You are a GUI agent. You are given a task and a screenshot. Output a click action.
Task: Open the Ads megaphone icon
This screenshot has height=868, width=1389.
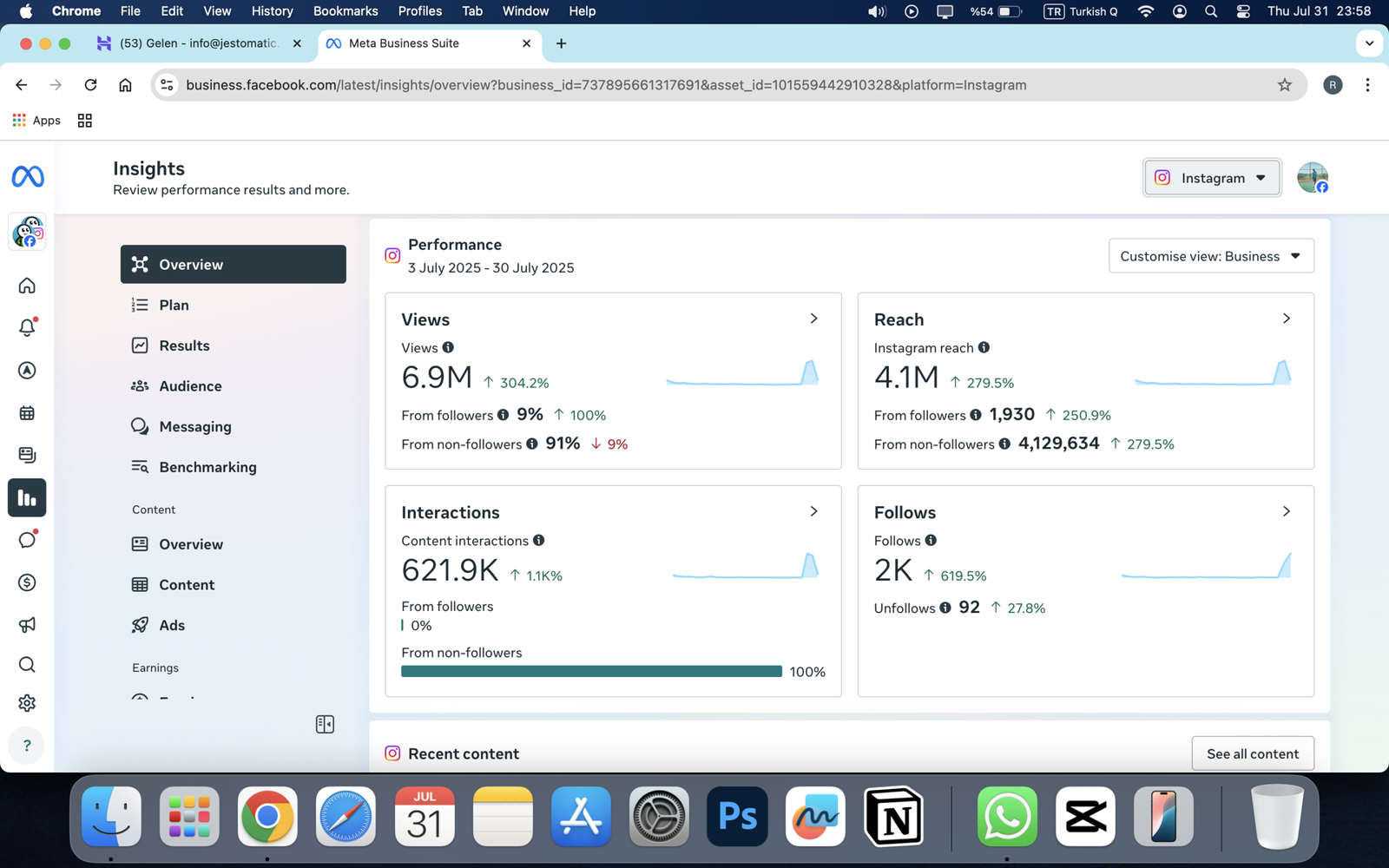27,625
